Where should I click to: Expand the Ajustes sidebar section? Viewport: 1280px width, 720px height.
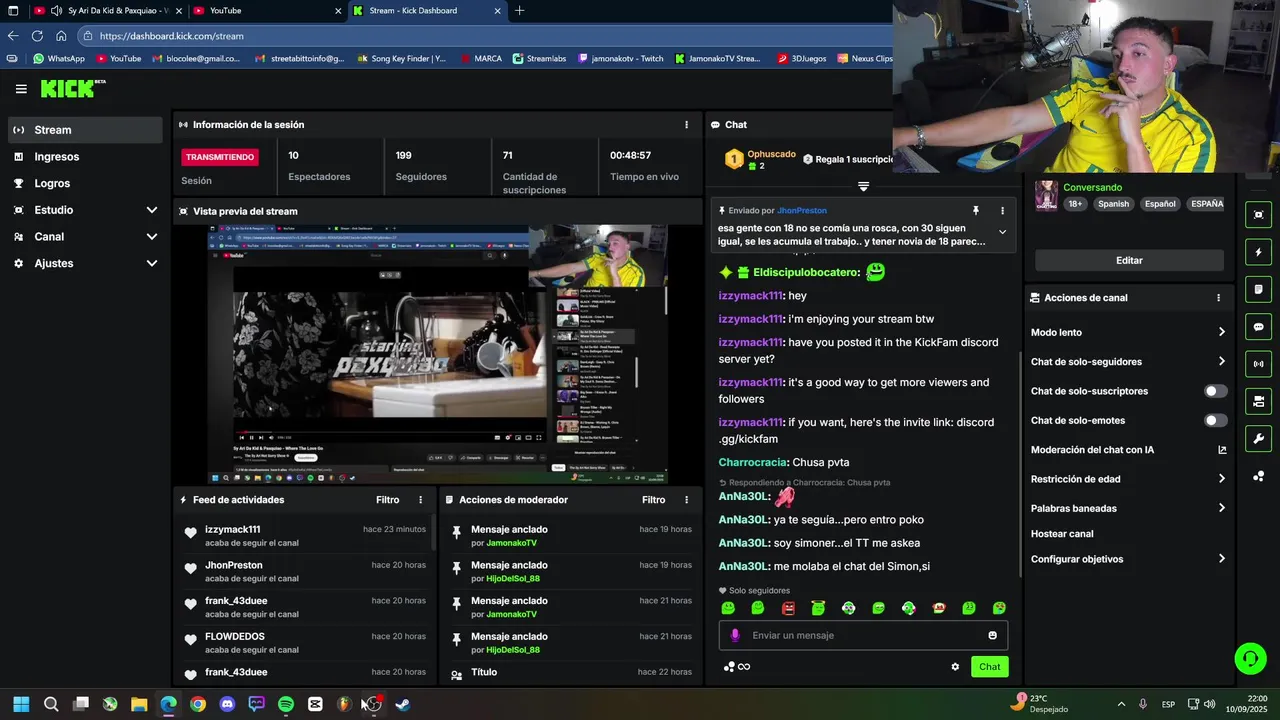coord(152,263)
